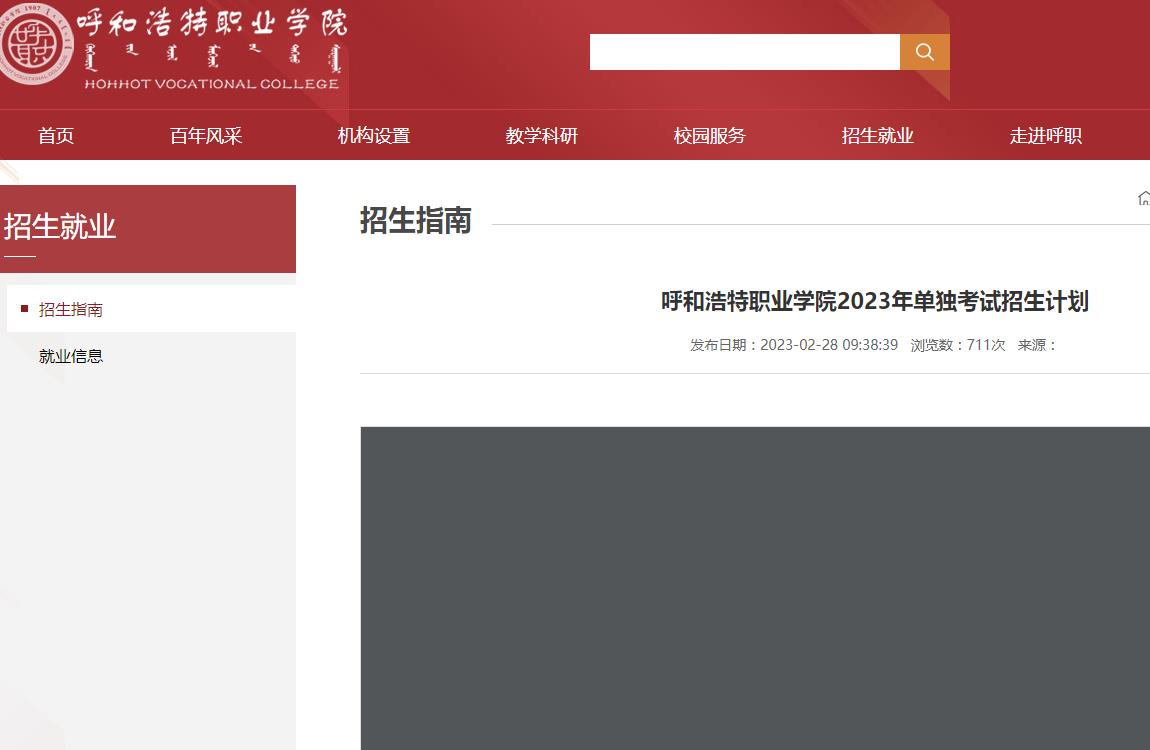
Task: Click the gray embedded document viewer area
Action: tap(755, 588)
